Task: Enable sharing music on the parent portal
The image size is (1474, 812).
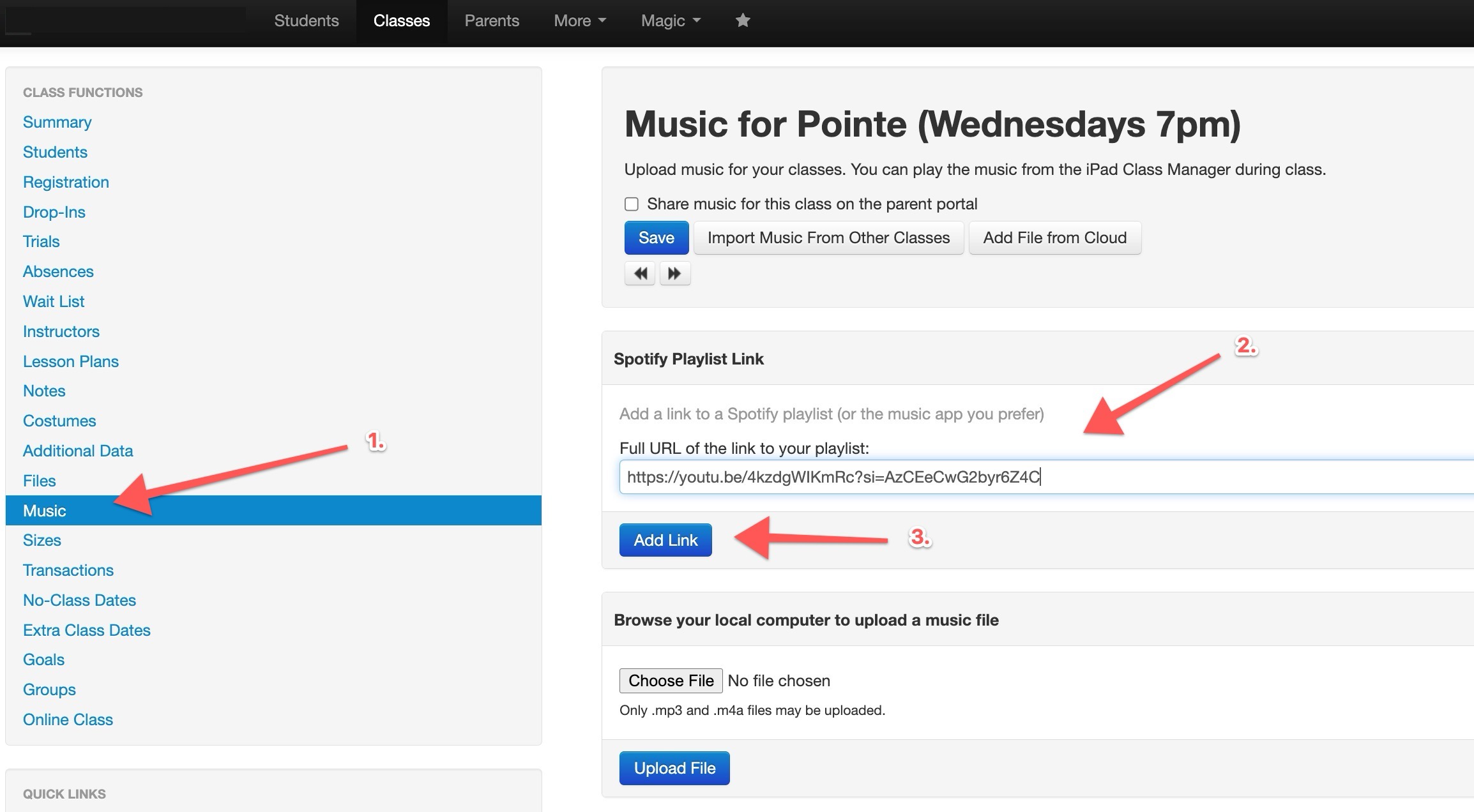Action: point(632,204)
